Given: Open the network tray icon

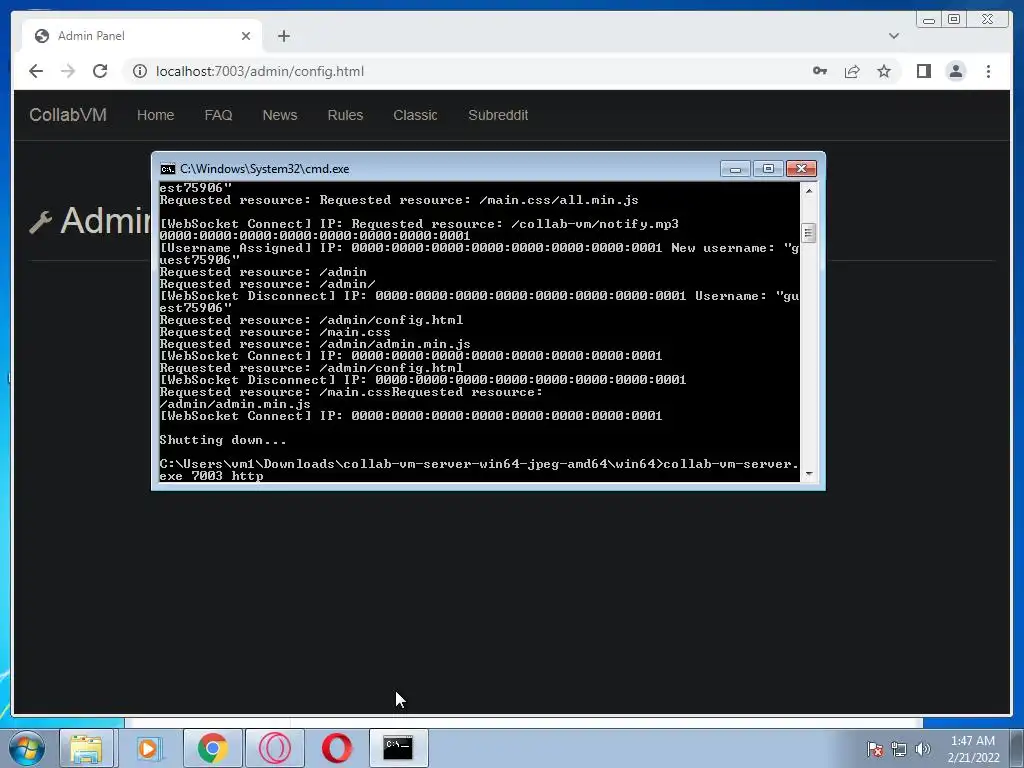Looking at the screenshot, I should point(899,749).
